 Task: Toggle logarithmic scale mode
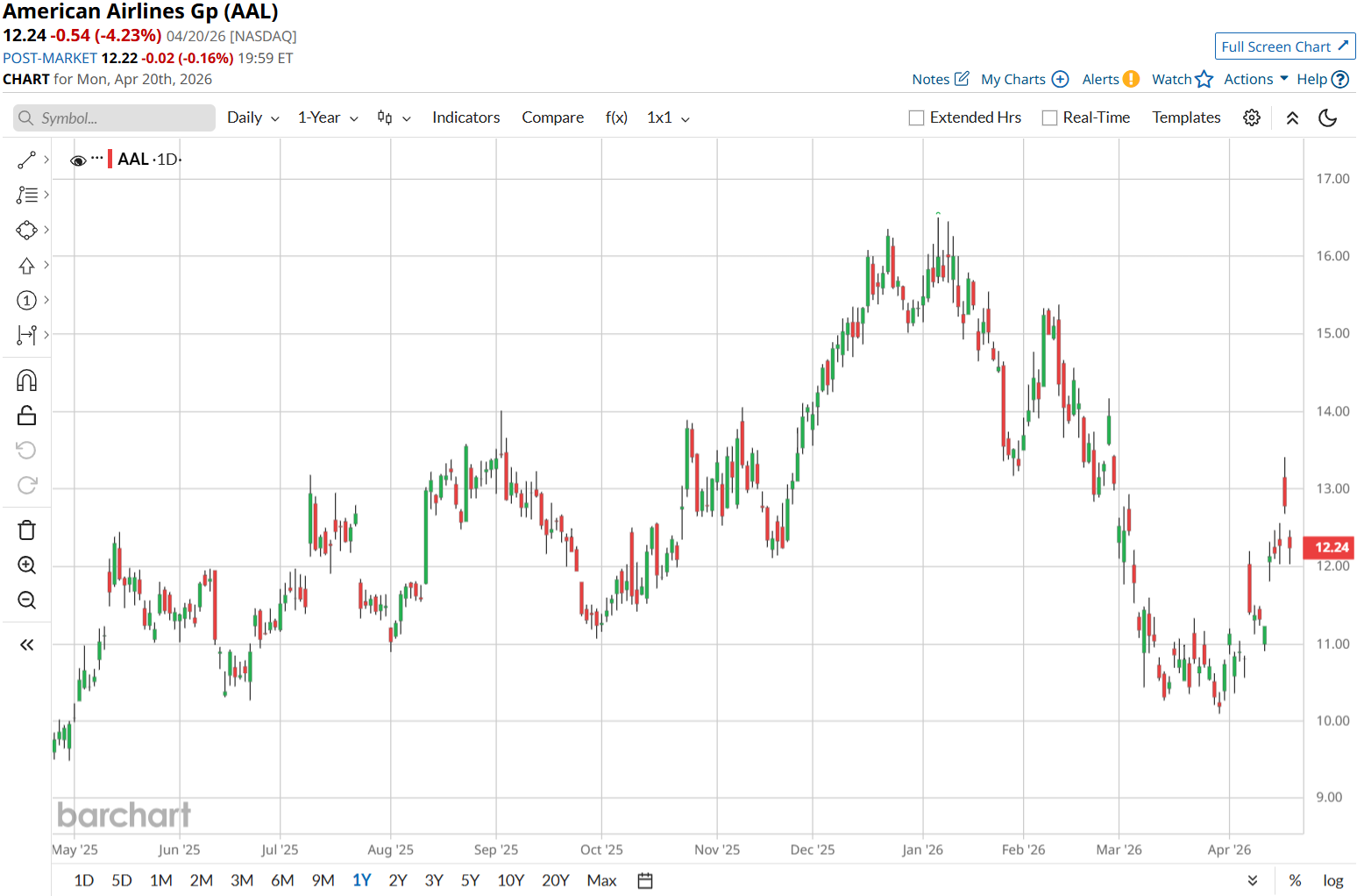1333,881
